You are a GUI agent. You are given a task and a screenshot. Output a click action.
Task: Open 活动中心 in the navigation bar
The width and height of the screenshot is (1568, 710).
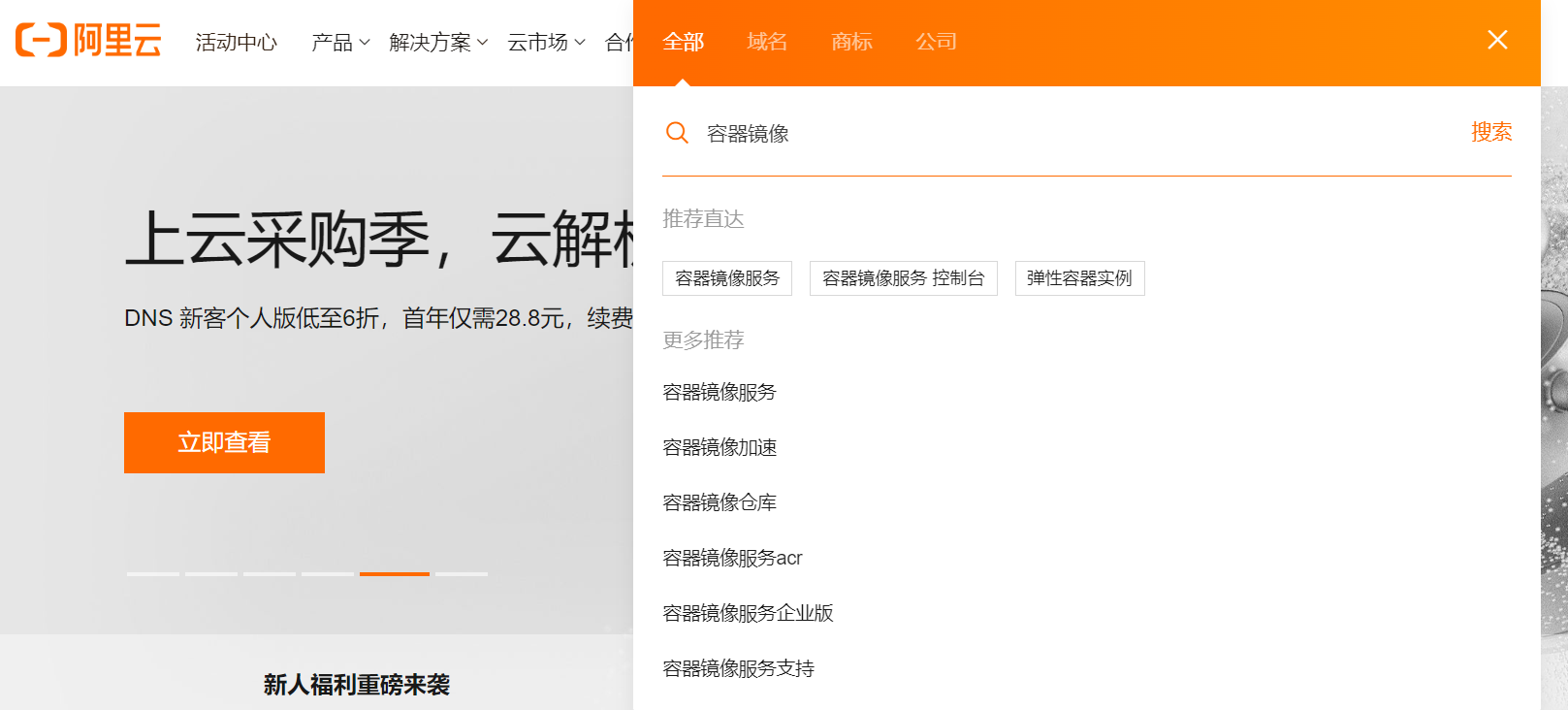[236, 43]
